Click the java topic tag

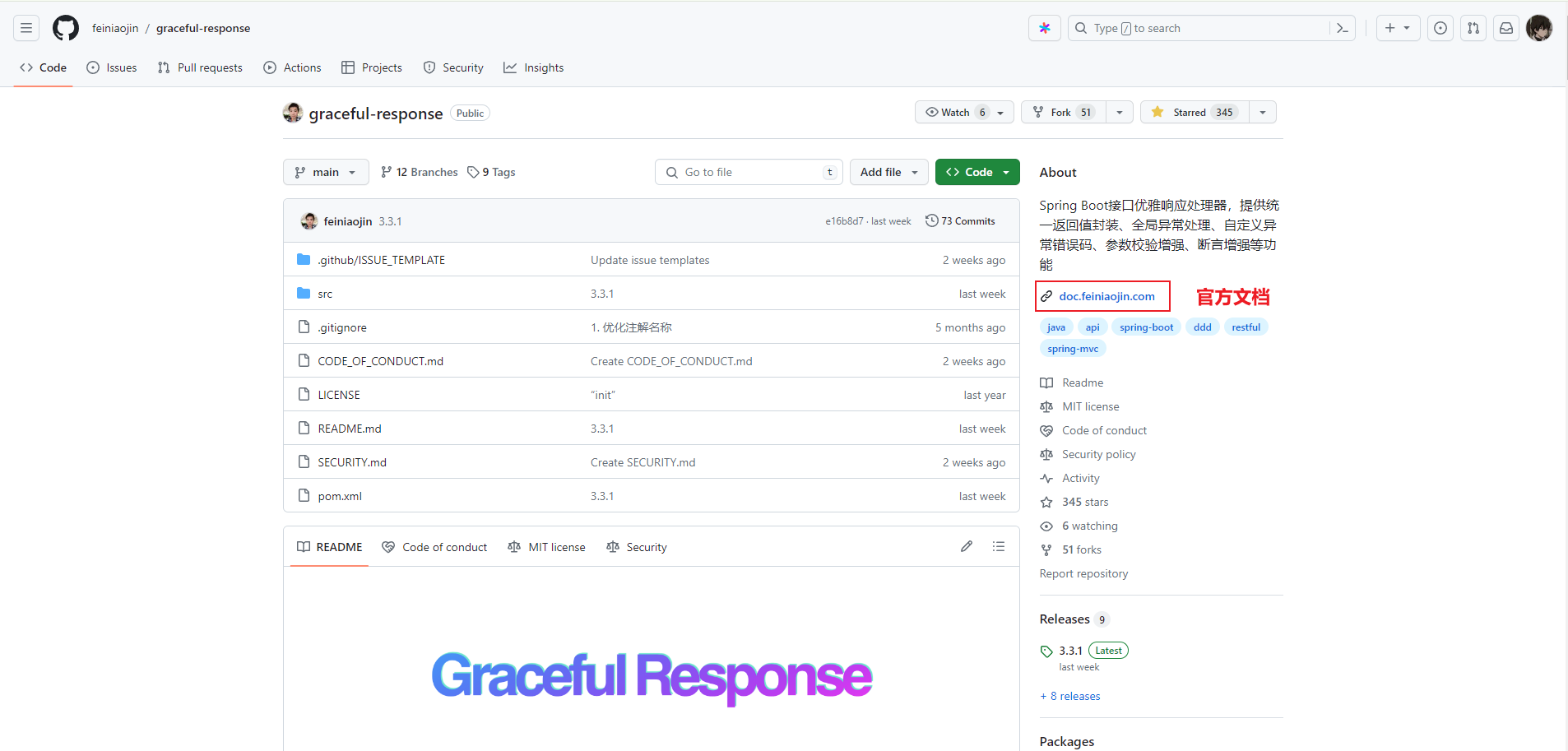pos(1056,327)
